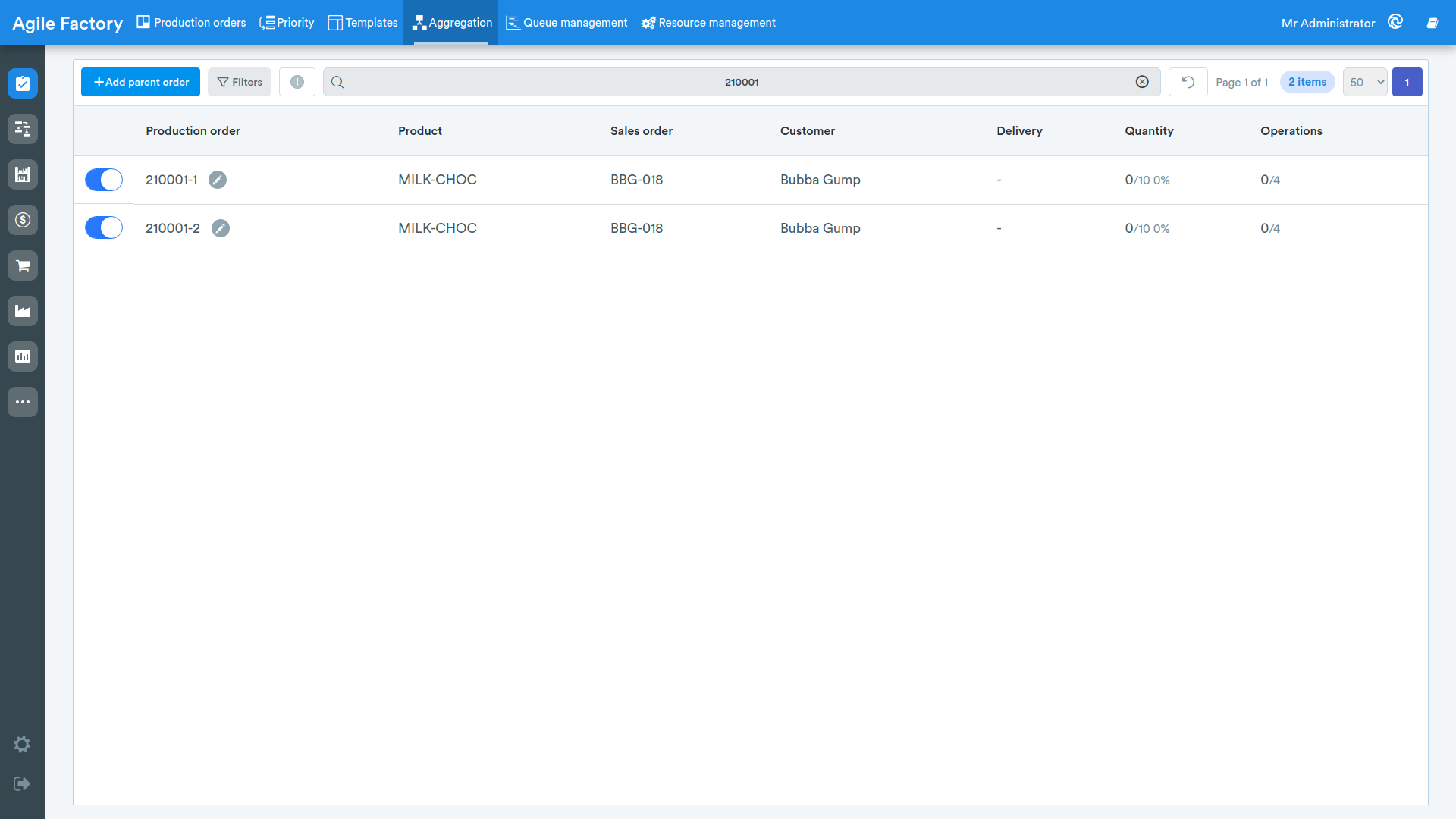The image size is (1456, 819).
Task: Click the exclamation alert icon button
Action: [297, 82]
